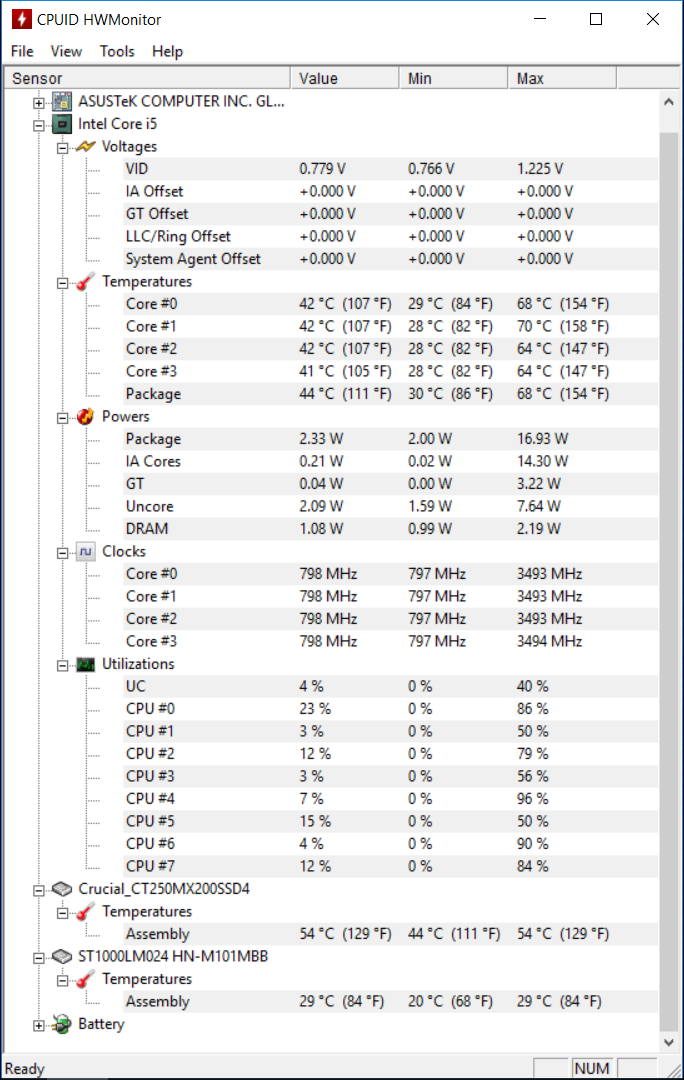Click the Crucial SSD drive icon
Image resolution: width=684 pixels, height=1080 pixels.
point(62,889)
